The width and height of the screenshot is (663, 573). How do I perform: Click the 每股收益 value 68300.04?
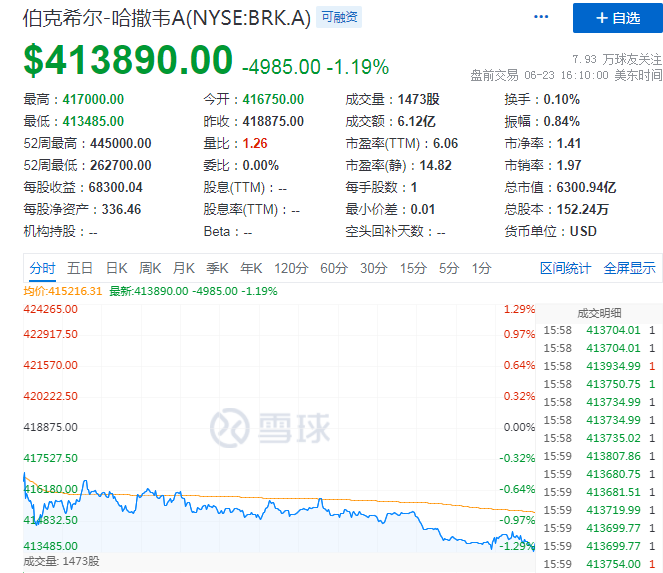tap(115, 187)
